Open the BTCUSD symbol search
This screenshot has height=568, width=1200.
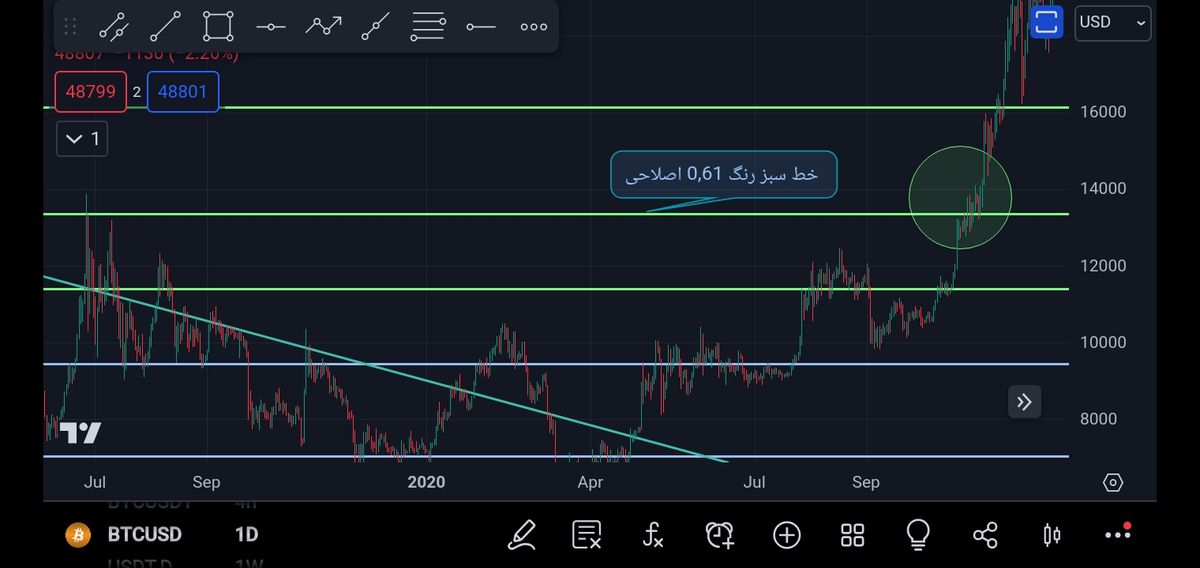(x=144, y=535)
